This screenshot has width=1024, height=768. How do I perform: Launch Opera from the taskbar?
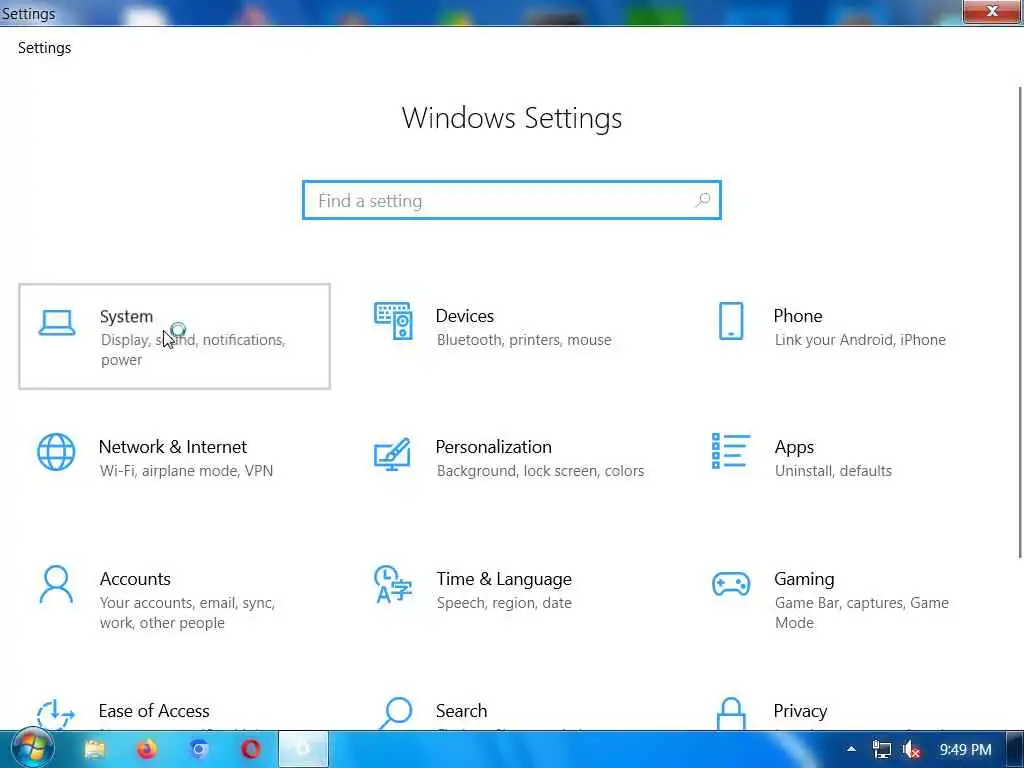pyautogui.click(x=251, y=749)
